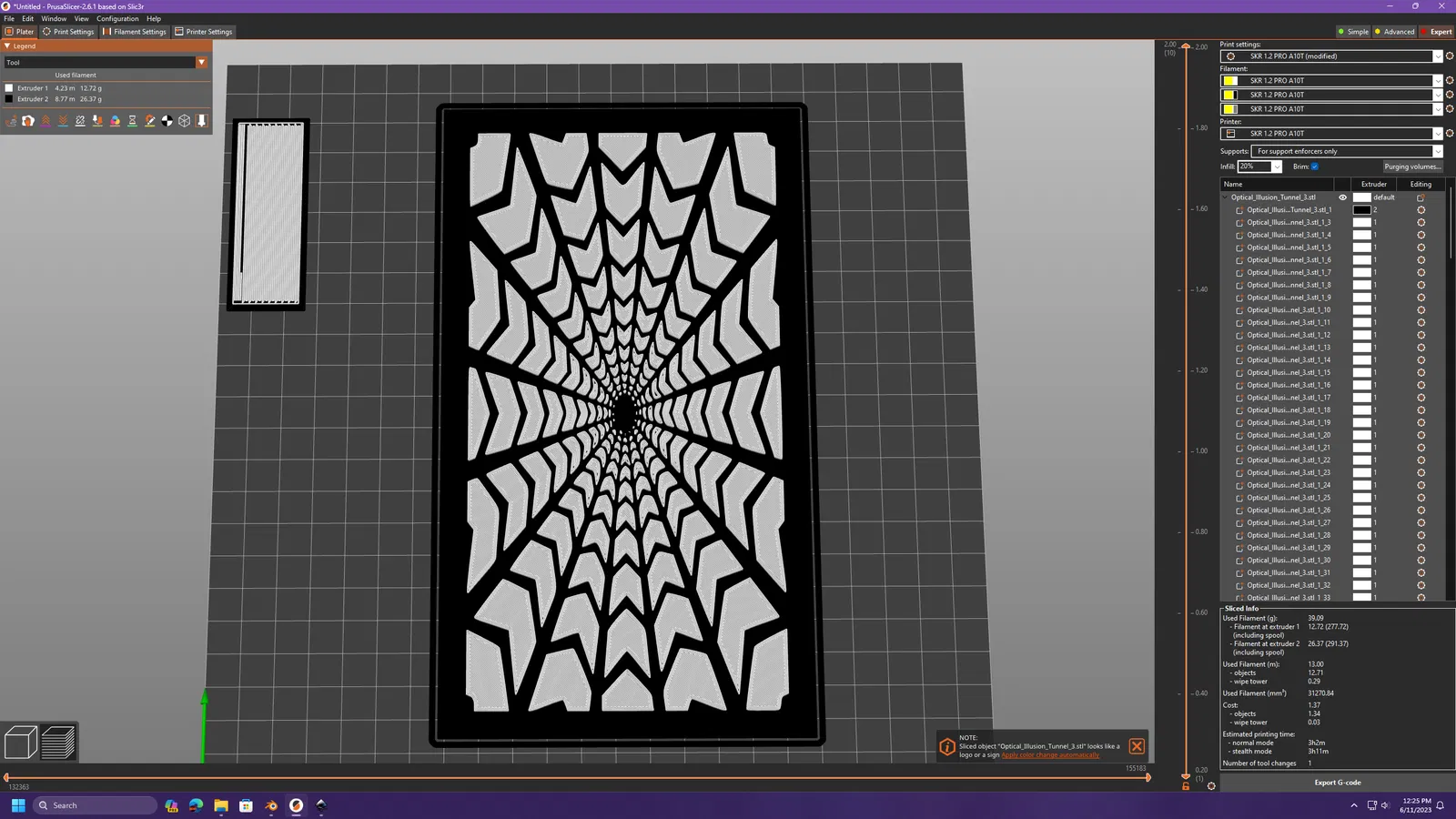The width and height of the screenshot is (1456, 819).
Task: Toggle center of gravity marker icon
Action: pyautogui.click(x=167, y=120)
